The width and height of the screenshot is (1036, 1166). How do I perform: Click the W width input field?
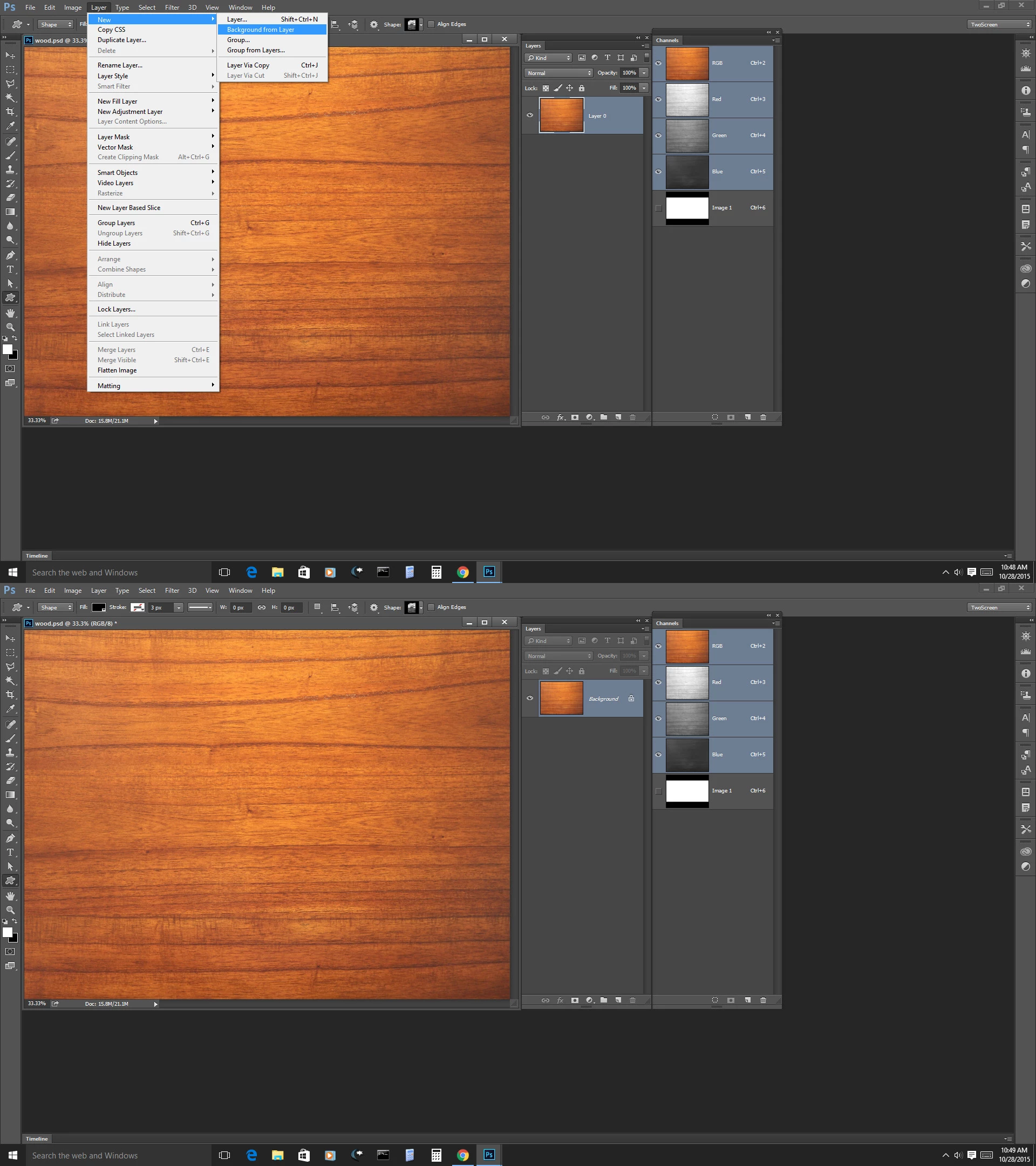tap(241, 607)
